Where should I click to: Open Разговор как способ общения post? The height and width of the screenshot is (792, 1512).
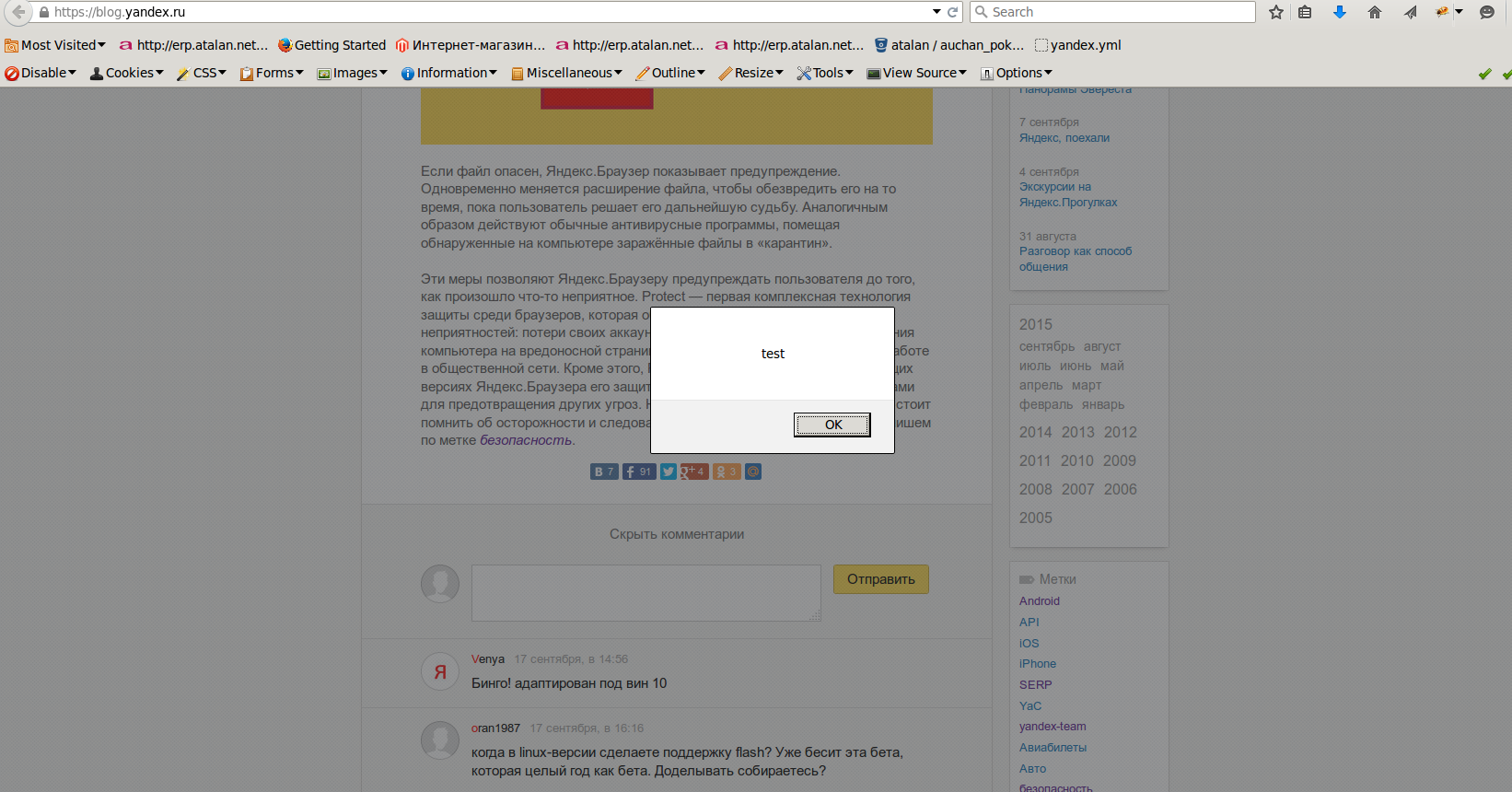pos(1076,259)
